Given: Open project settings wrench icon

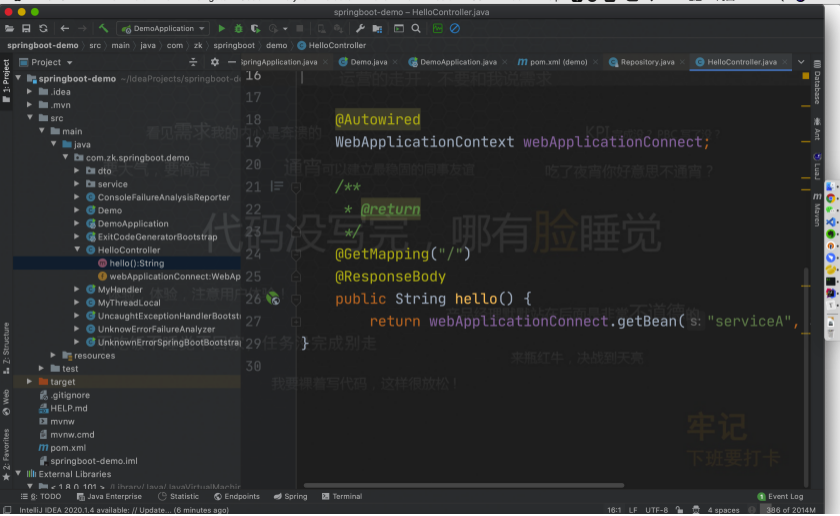Looking at the screenshot, I should [x=360, y=28].
